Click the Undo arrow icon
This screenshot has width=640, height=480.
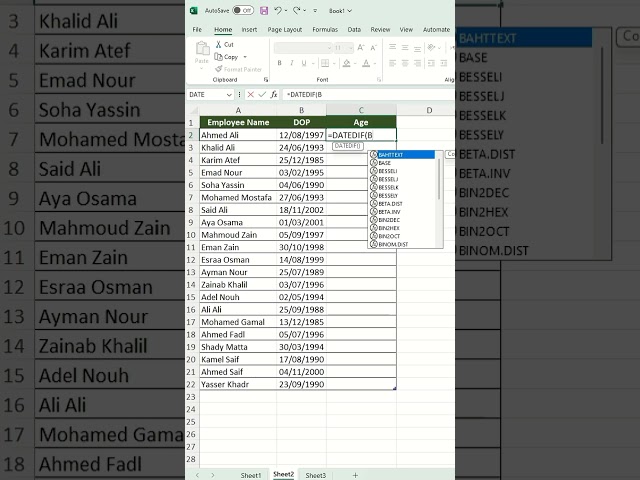point(278,11)
